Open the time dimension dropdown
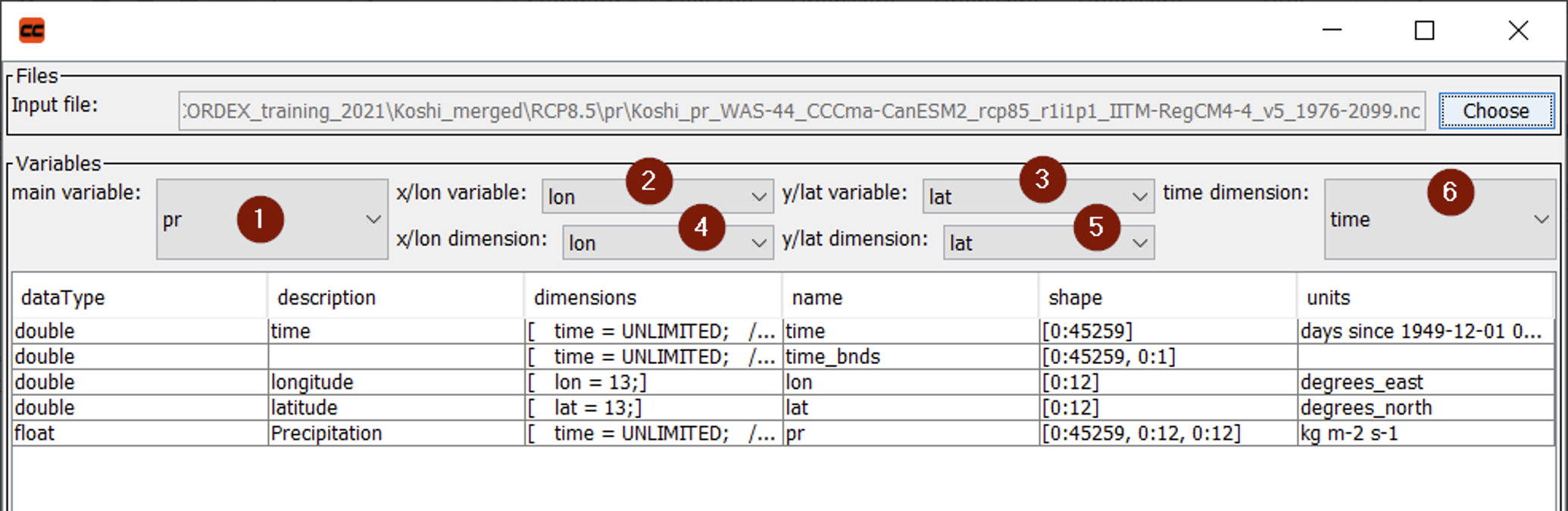 tap(1438, 220)
